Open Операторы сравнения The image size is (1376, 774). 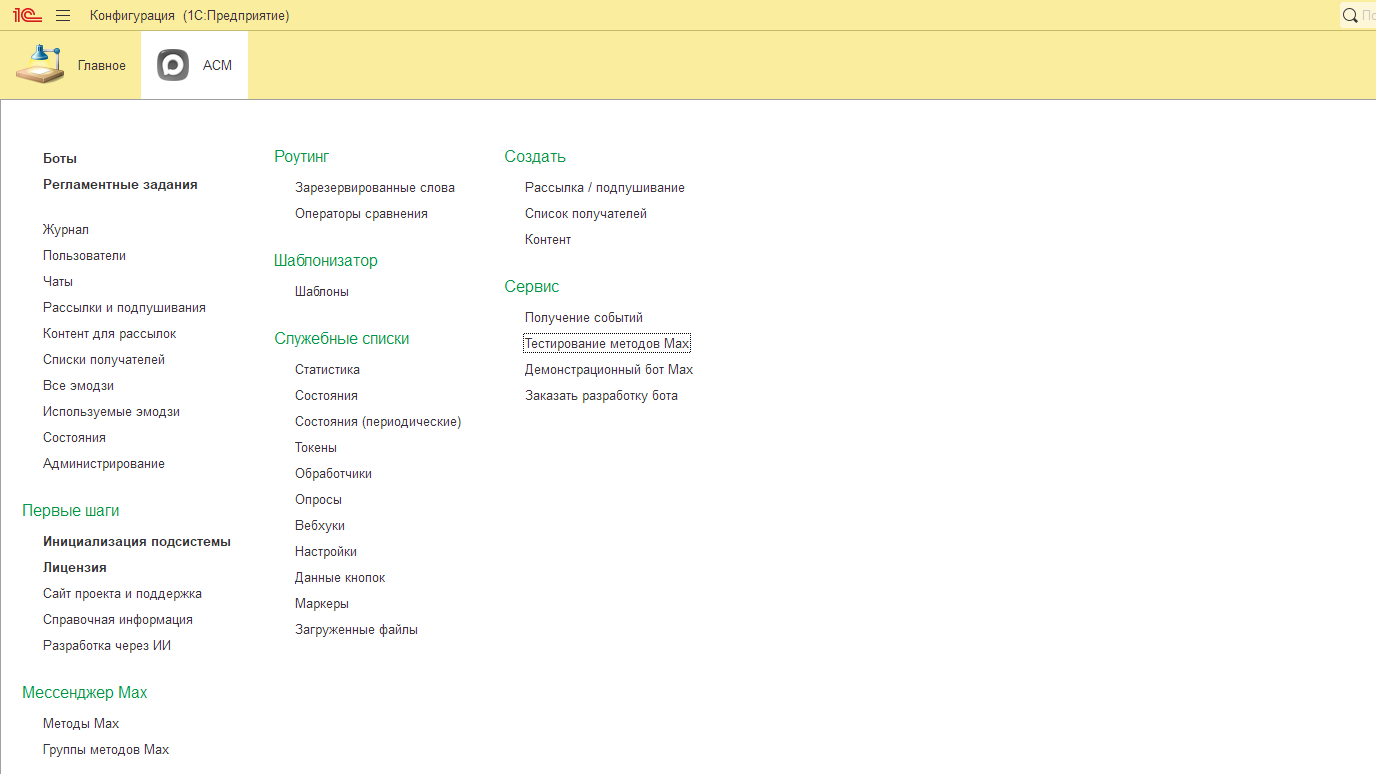coord(361,214)
